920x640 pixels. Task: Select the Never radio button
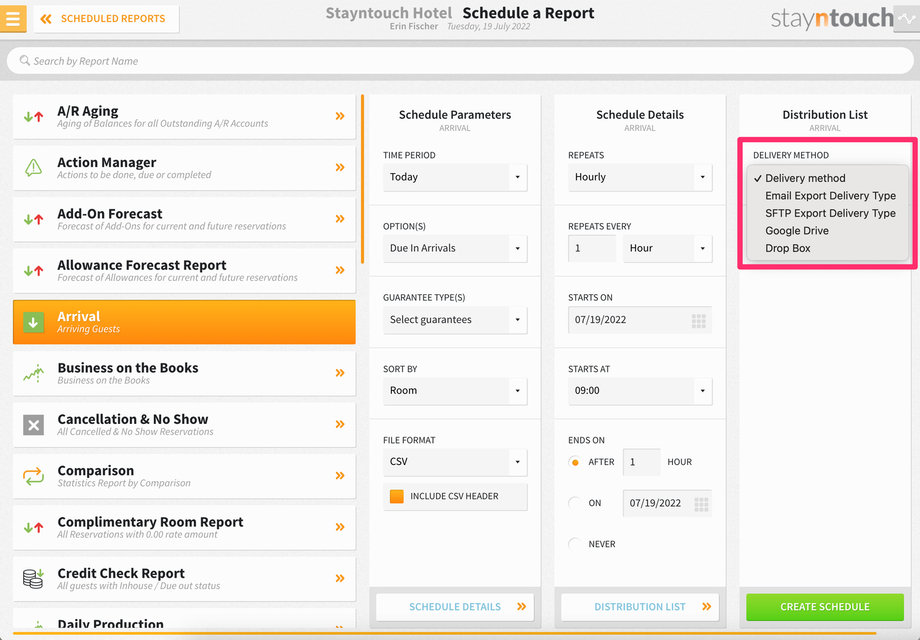[x=575, y=544]
